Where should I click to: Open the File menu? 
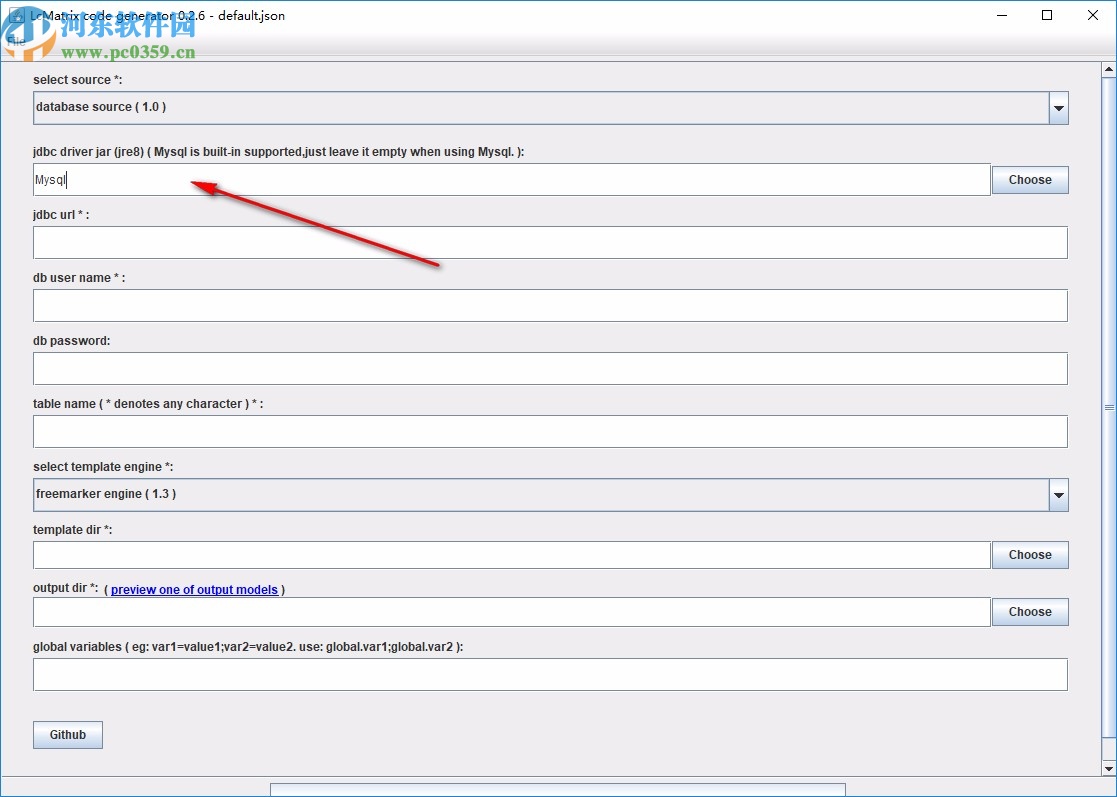pos(16,41)
